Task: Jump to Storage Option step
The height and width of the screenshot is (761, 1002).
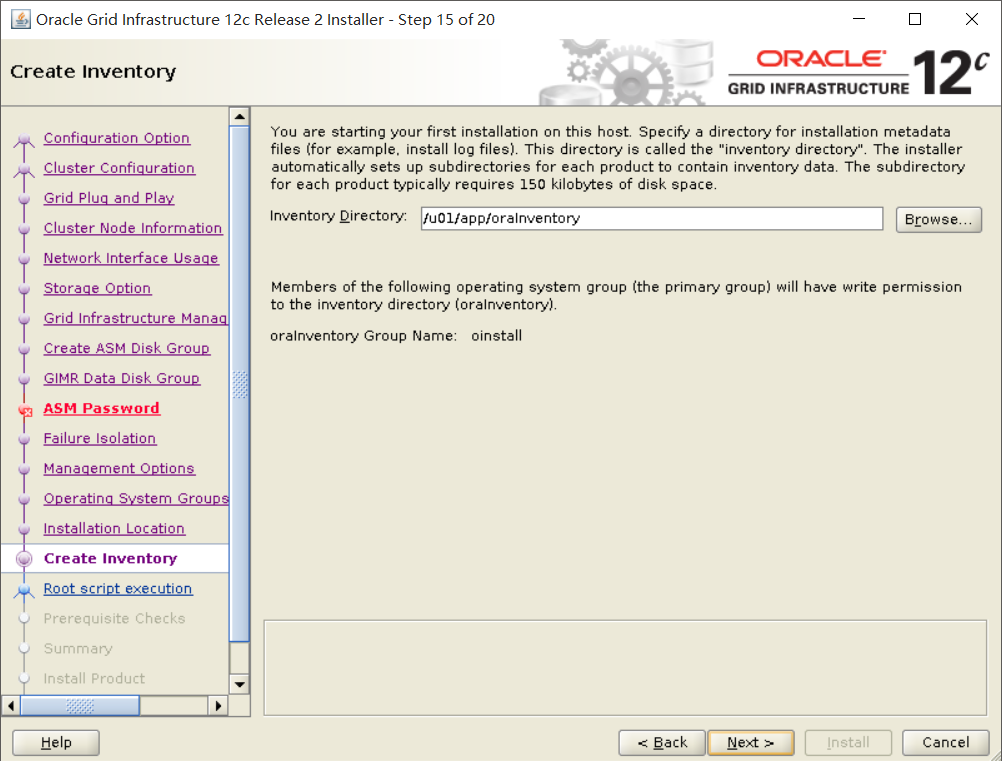Action: click(96, 288)
